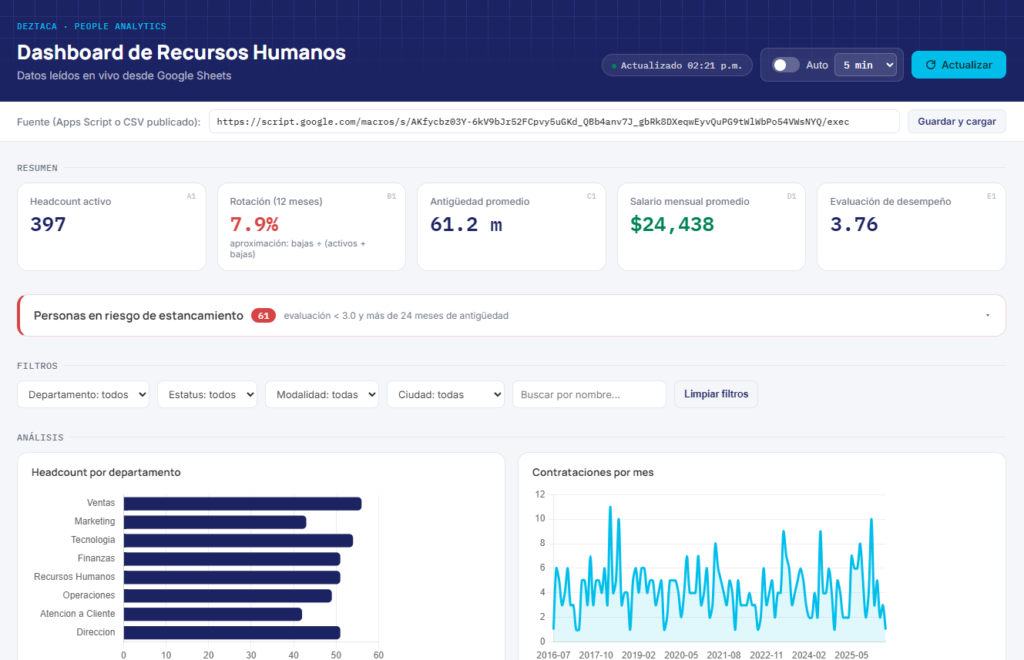The width and height of the screenshot is (1024, 660).
Task: Open the 5 min interval dropdown
Action: pyautogui.click(x=866, y=65)
